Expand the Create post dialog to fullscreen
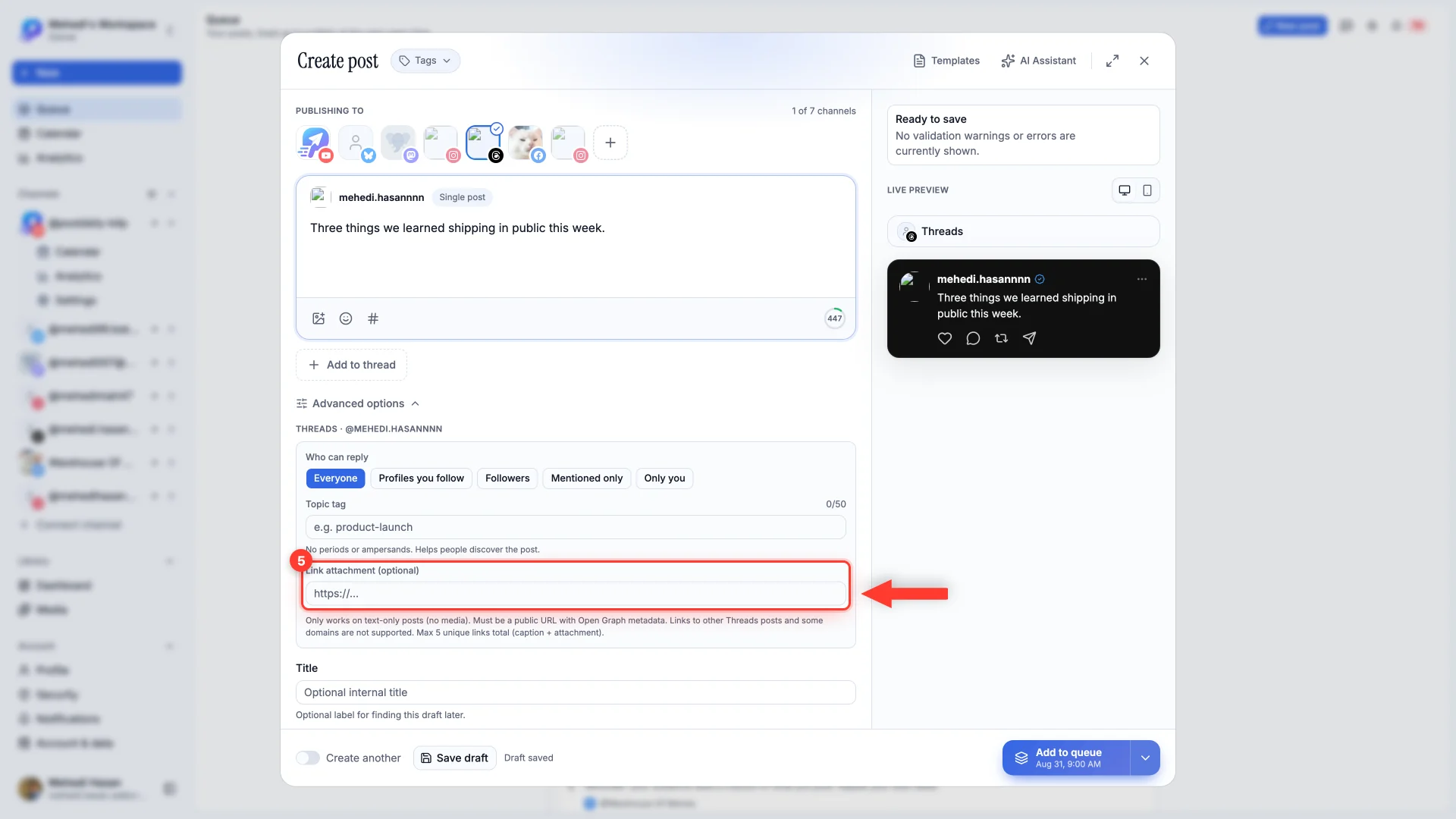This screenshot has width=1456, height=819. (x=1112, y=61)
